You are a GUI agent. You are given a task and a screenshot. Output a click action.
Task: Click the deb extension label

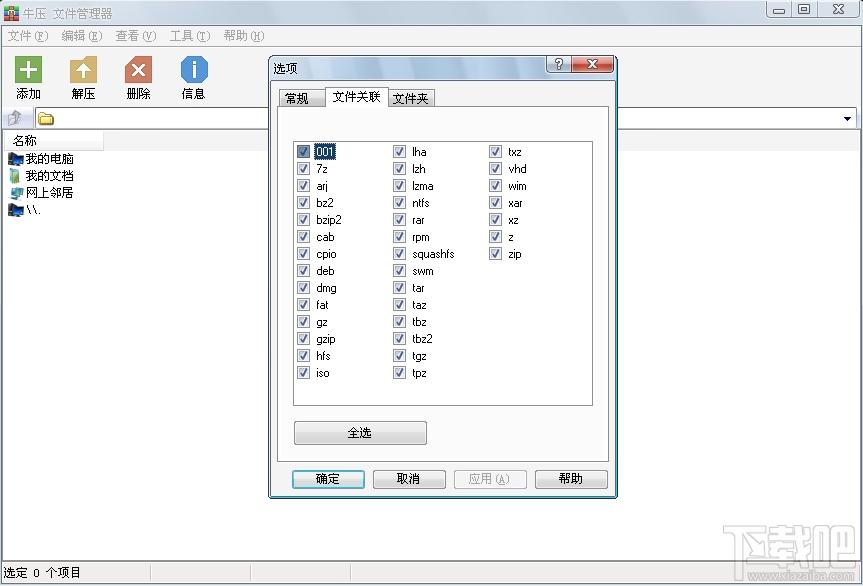pyautogui.click(x=325, y=271)
